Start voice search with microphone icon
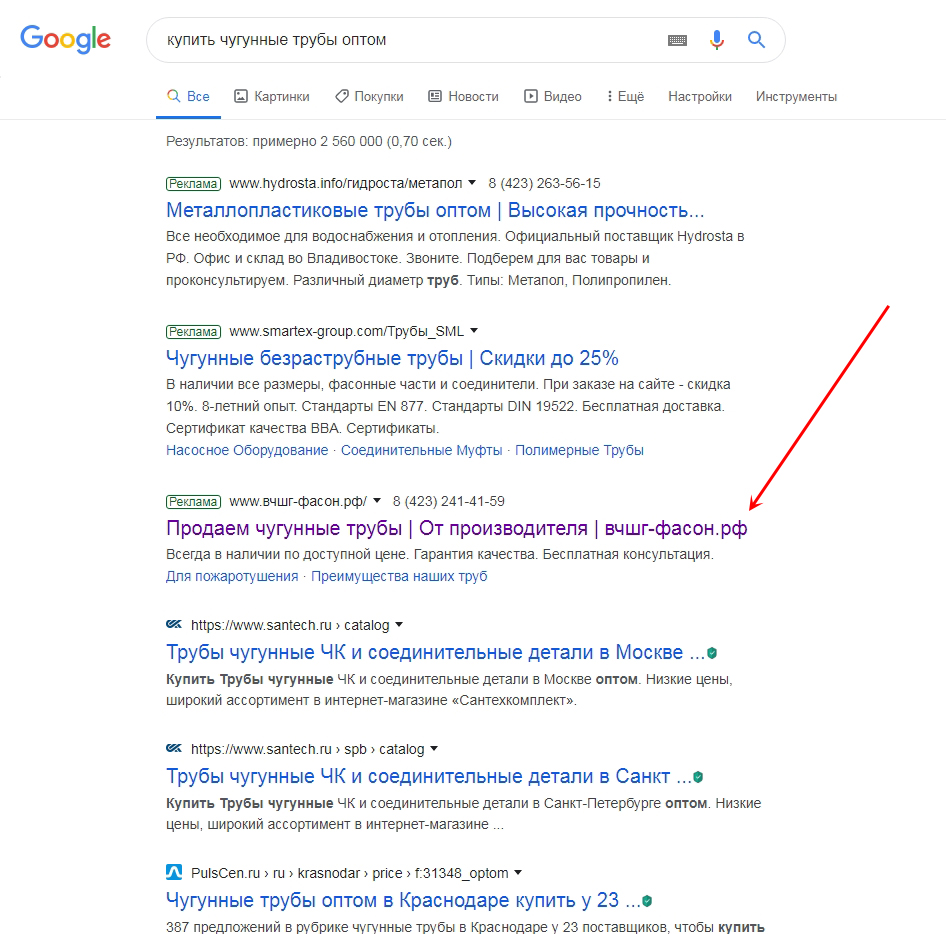 pos(716,40)
